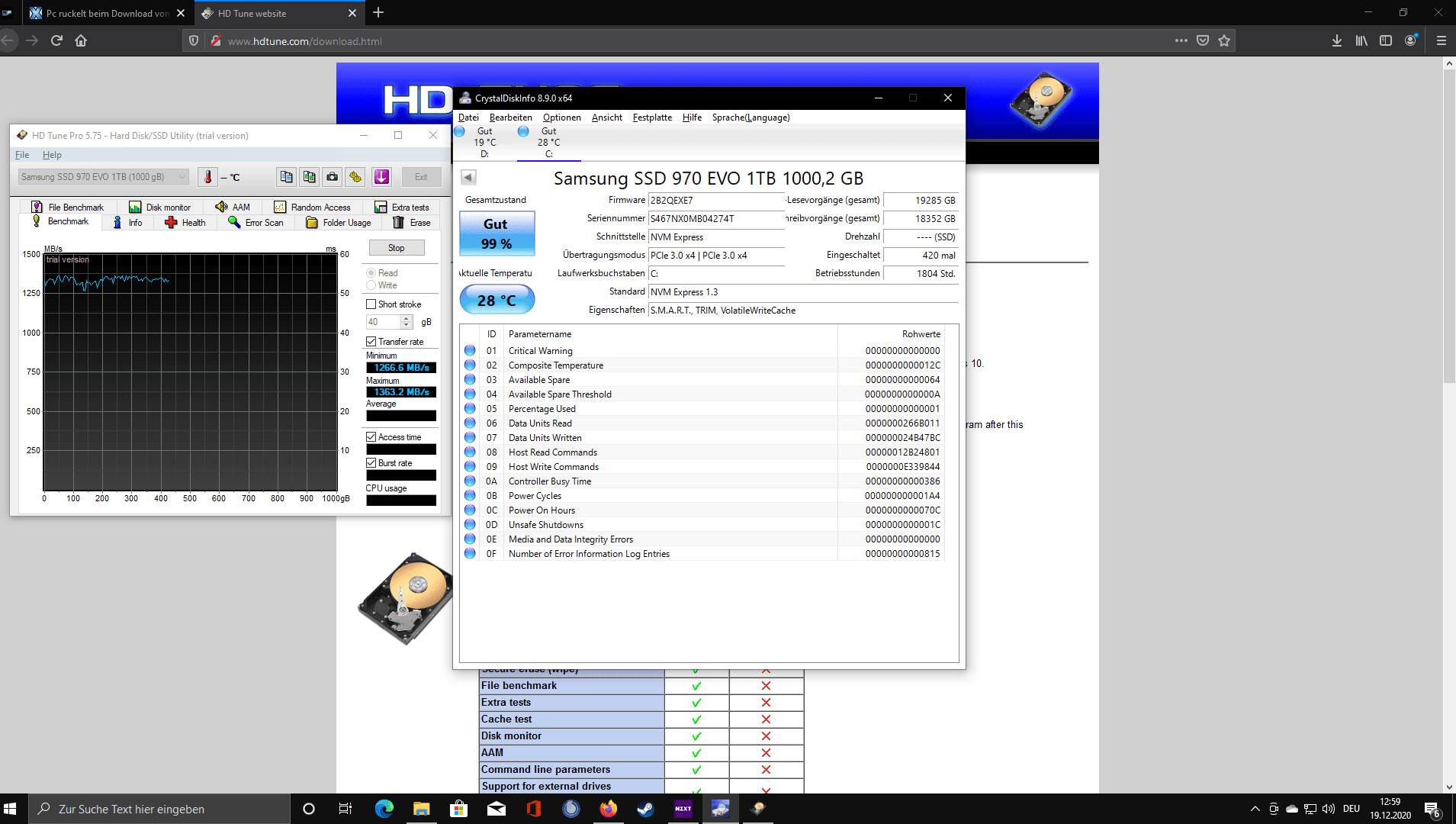
Task: Click the previous disk arrow in CrystalDiskInfo
Action: click(x=468, y=178)
